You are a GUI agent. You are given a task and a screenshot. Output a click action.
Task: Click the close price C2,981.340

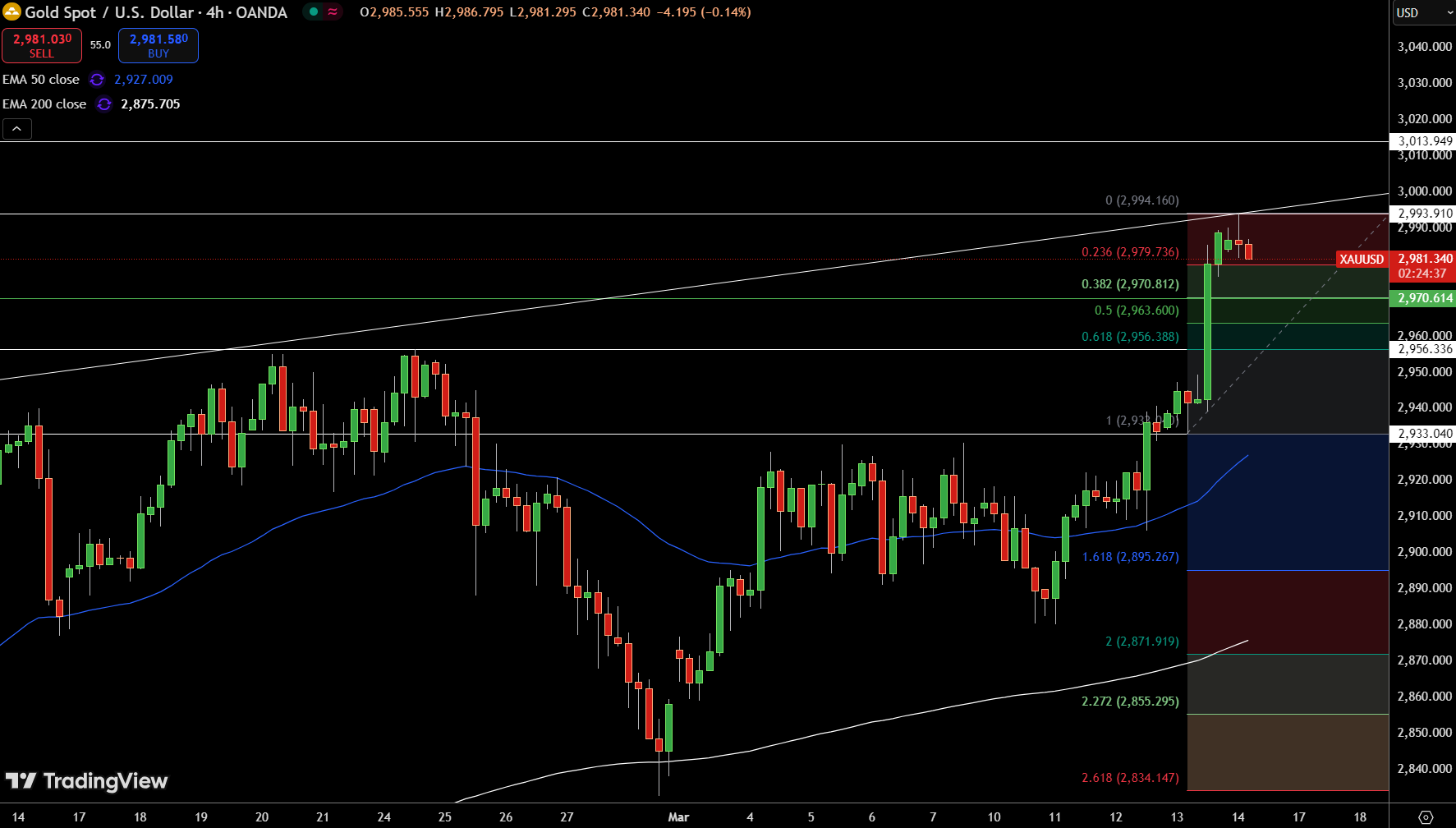616,12
